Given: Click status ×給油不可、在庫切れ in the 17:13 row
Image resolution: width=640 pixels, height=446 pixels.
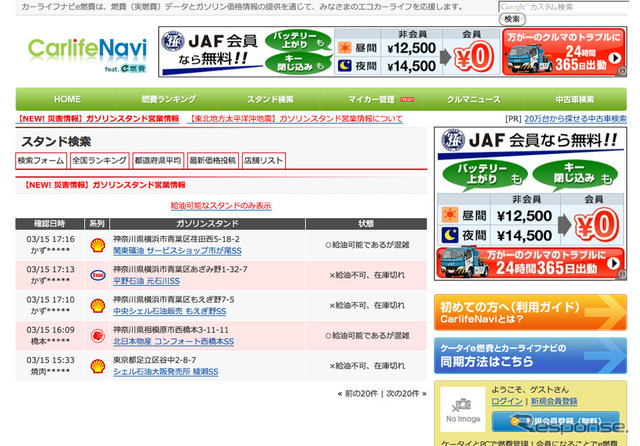Looking at the screenshot, I should tap(367, 275).
